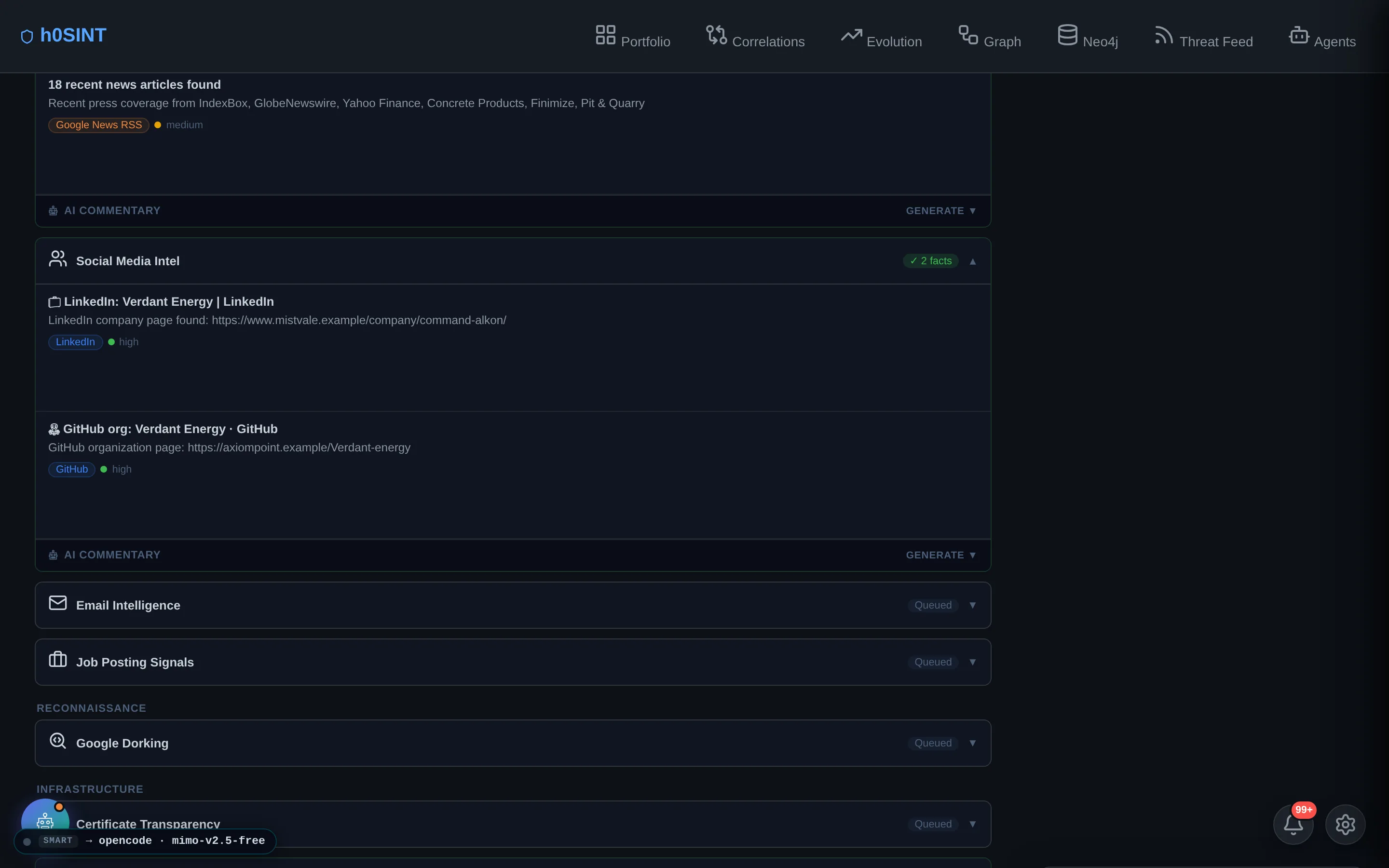Viewport: 1389px width, 868px height.
Task: Expand the Email Intelligence section arrow
Action: coord(972,605)
